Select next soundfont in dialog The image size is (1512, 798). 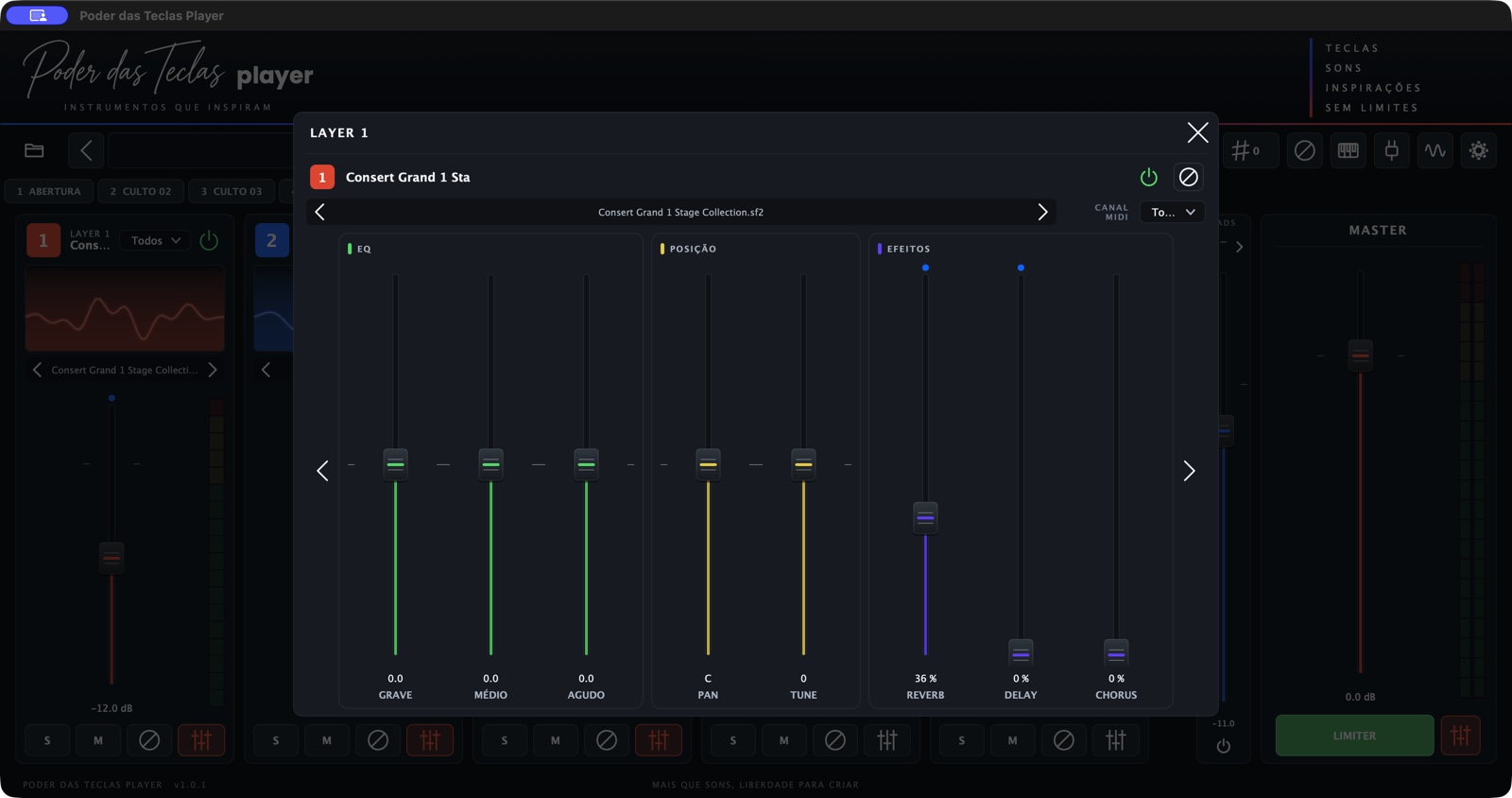coord(1042,212)
